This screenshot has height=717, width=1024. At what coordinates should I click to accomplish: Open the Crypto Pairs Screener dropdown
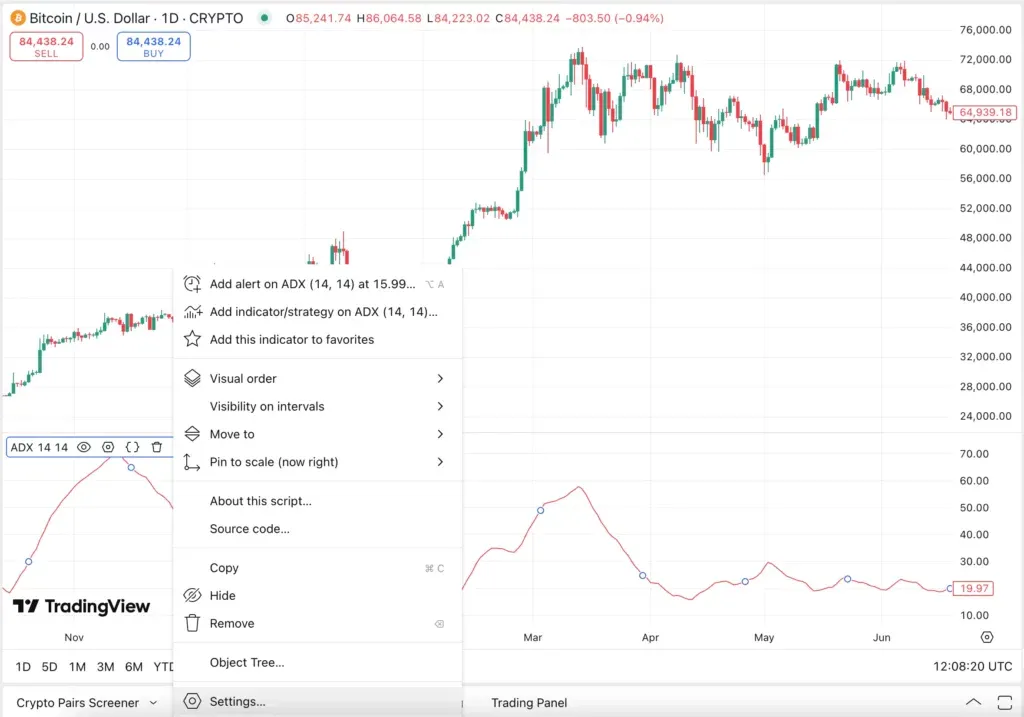pyautogui.click(x=87, y=703)
